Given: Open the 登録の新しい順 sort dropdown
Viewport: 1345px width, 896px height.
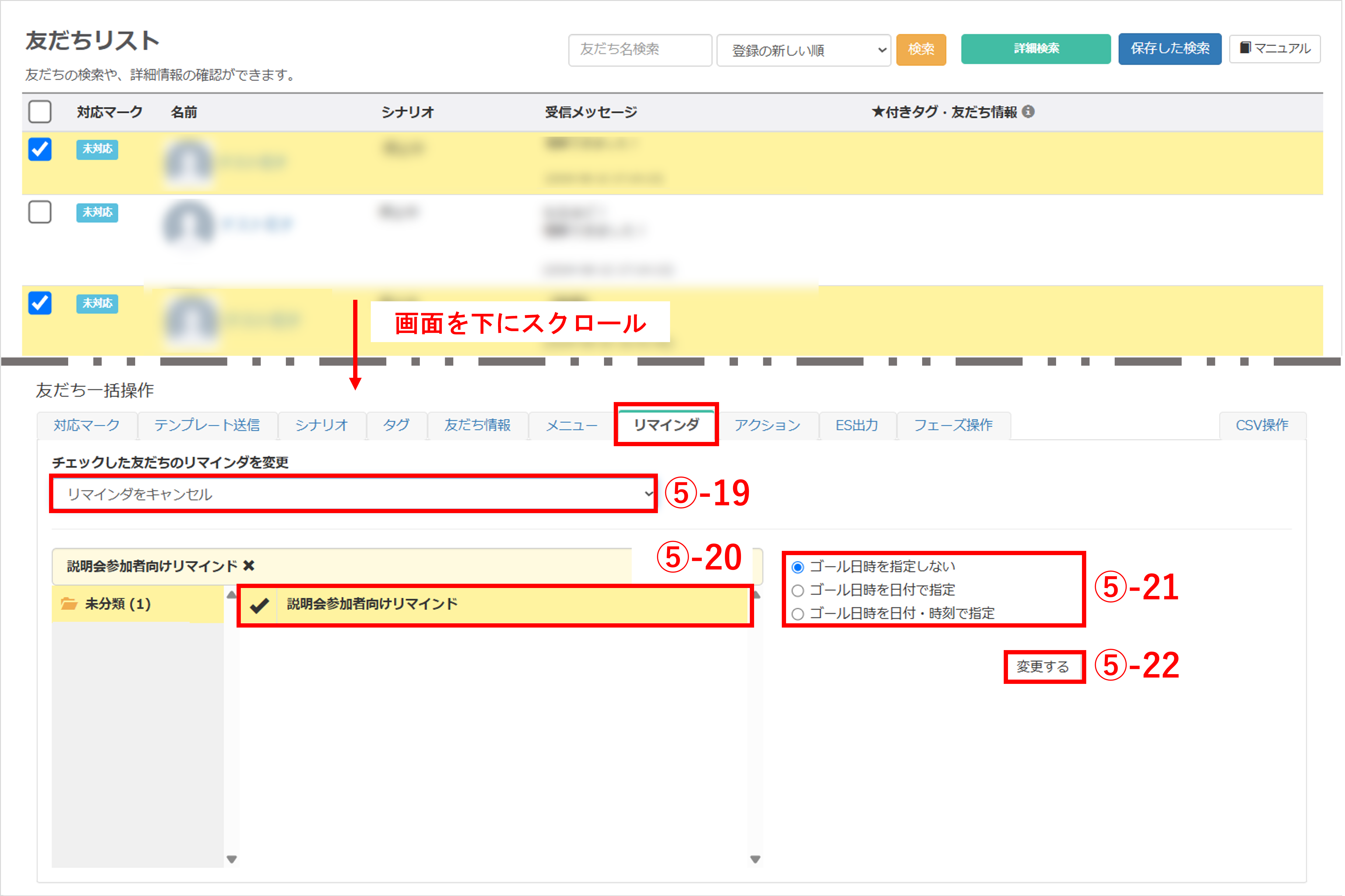Looking at the screenshot, I should (803, 50).
